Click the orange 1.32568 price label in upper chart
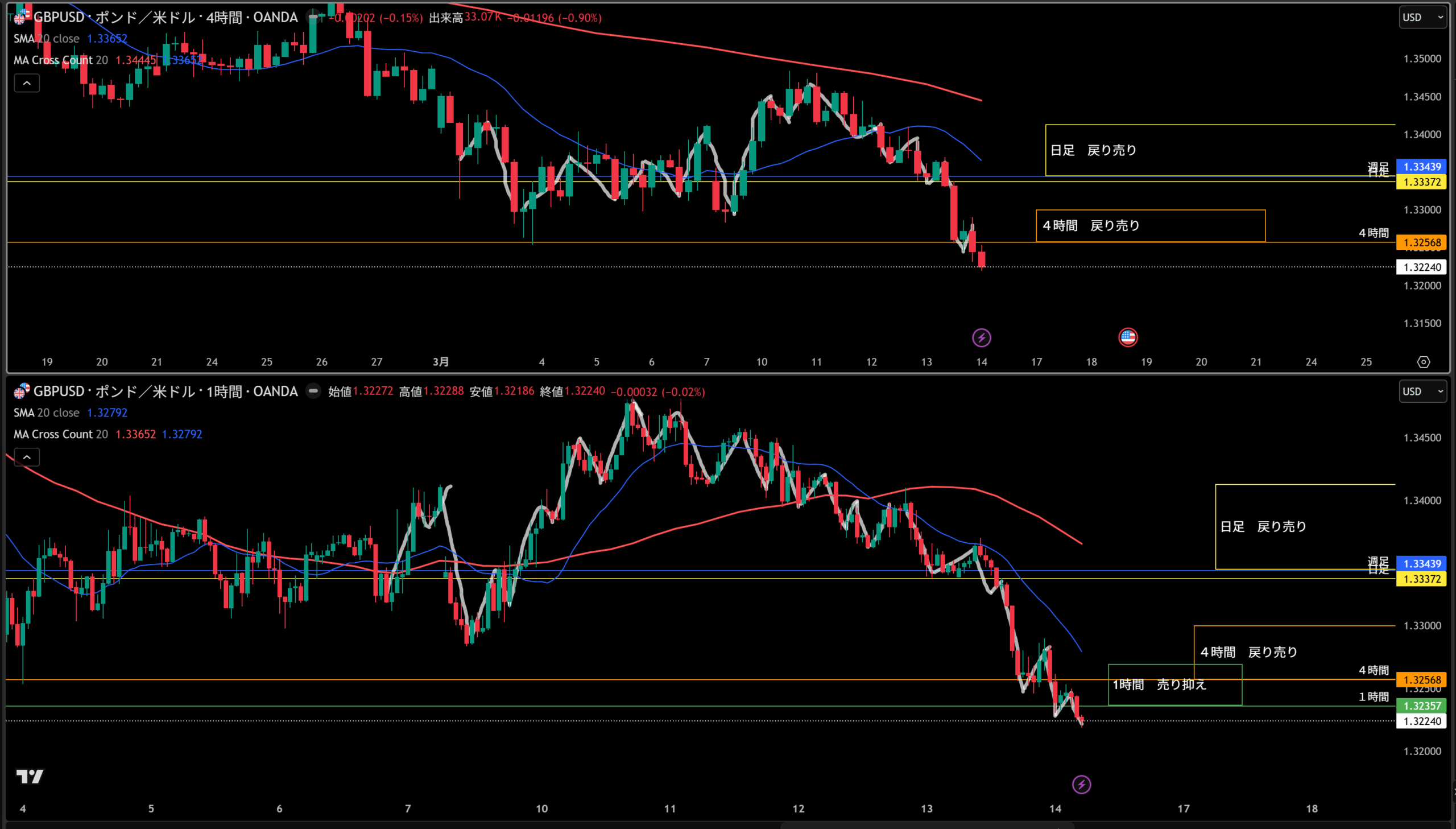The image size is (1456, 829). click(1421, 242)
